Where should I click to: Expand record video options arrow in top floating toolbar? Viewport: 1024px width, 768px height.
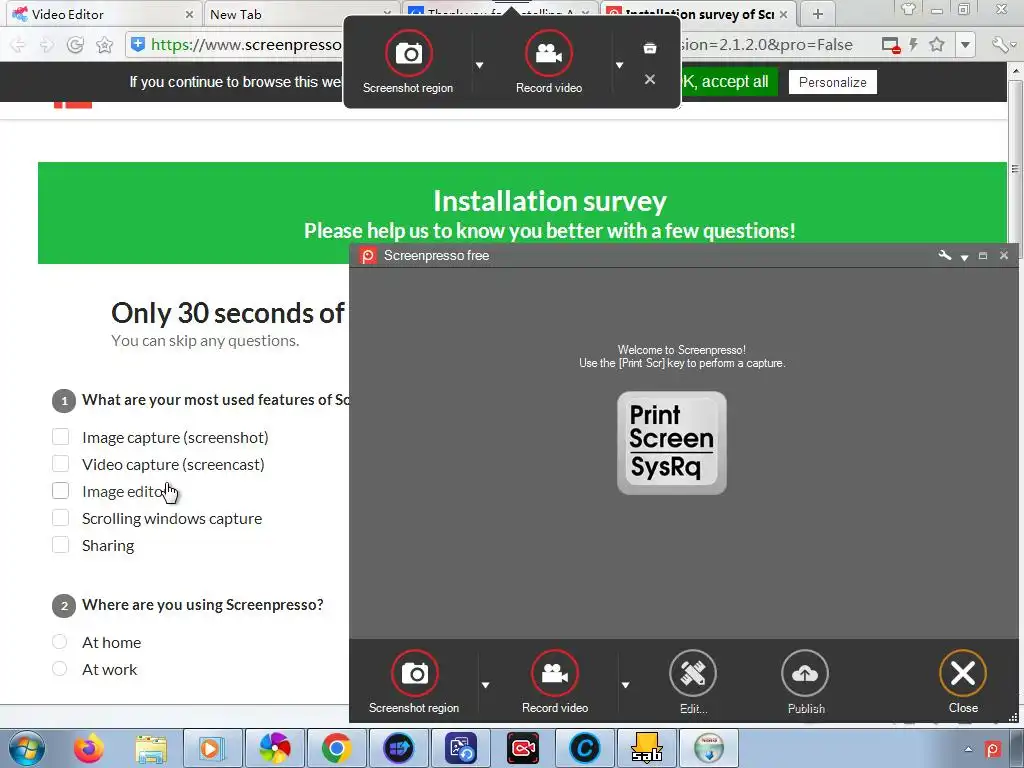619,65
